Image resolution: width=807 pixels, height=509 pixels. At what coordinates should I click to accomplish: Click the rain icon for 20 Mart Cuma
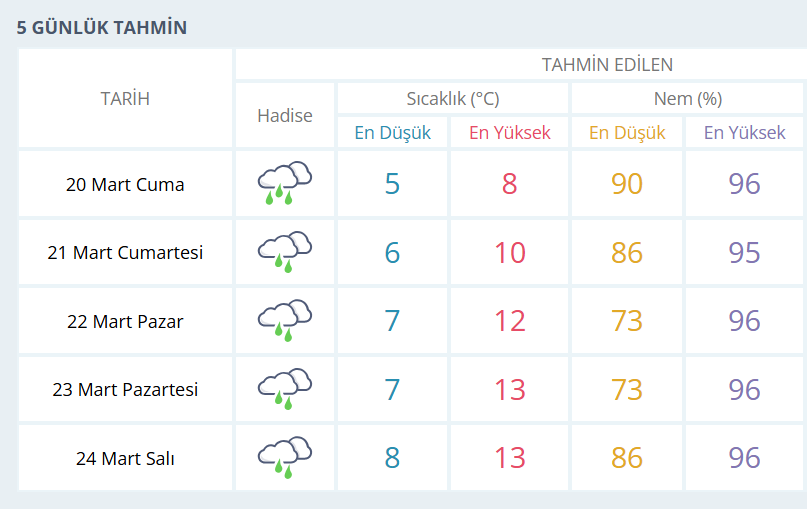284,184
